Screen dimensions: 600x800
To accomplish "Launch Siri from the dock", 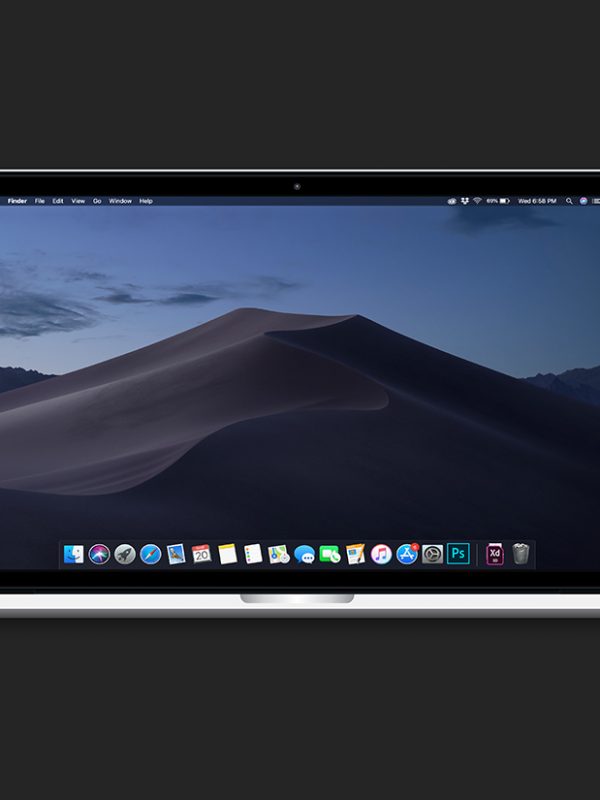I will (x=99, y=554).
